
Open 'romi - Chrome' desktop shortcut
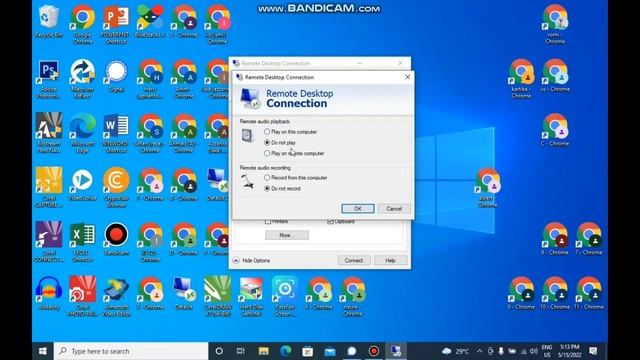tap(555, 24)
